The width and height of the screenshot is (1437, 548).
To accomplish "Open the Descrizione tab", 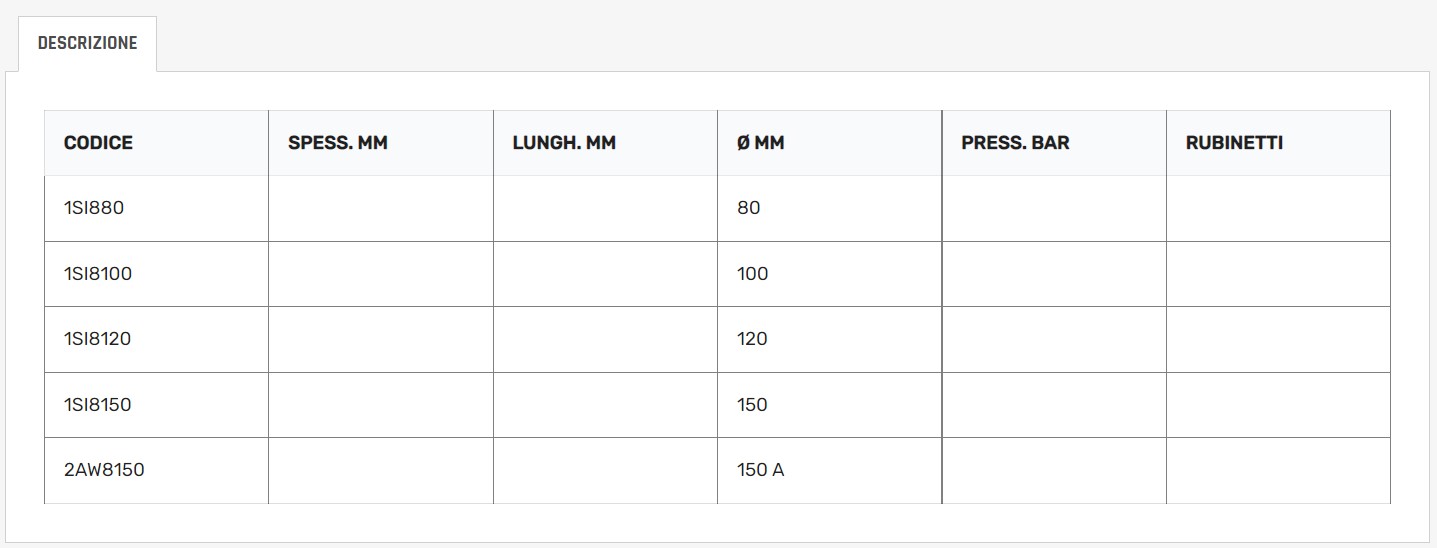I will click(87, 44).
